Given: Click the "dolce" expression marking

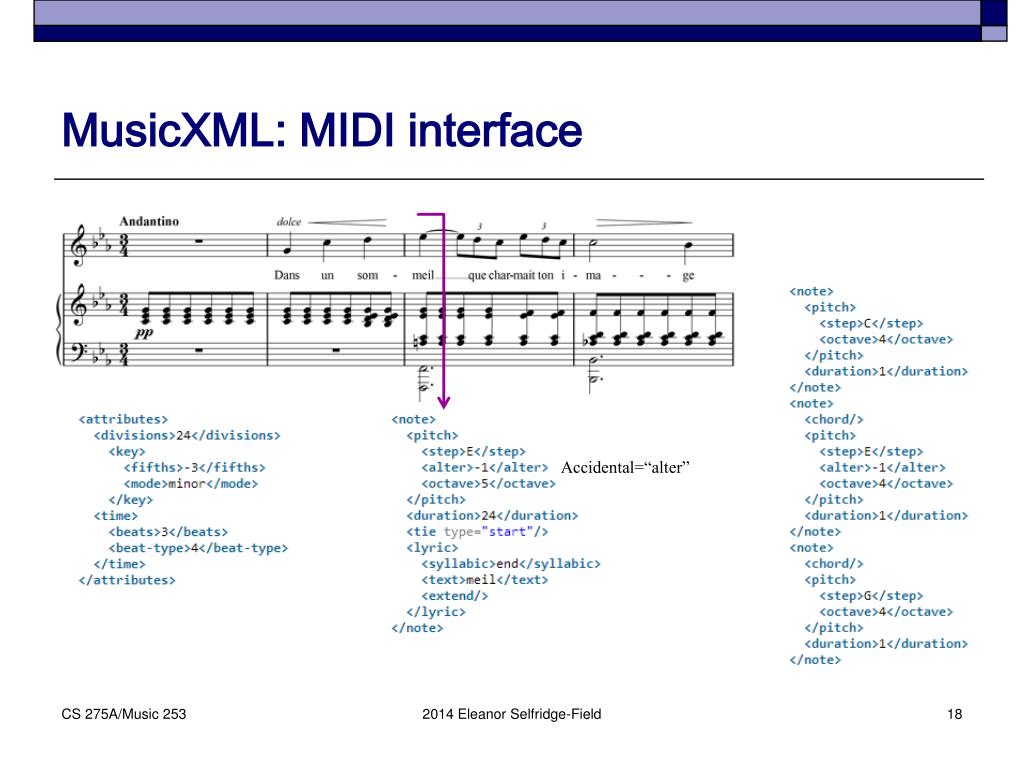Looking at the screenshot, I should [x=289, y=222].
